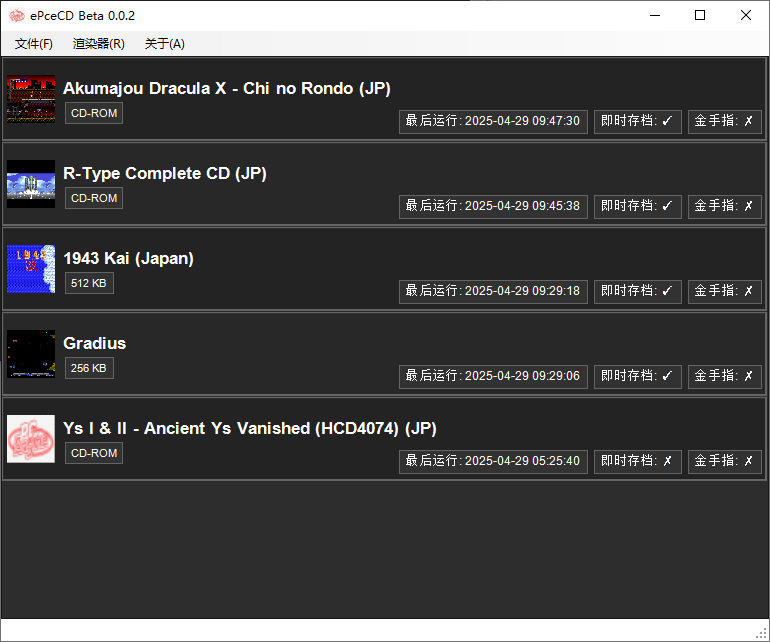Select the Ys I & II game thumbnail
The width and height of the screenshot is (770, 642).
click(31, 439)
